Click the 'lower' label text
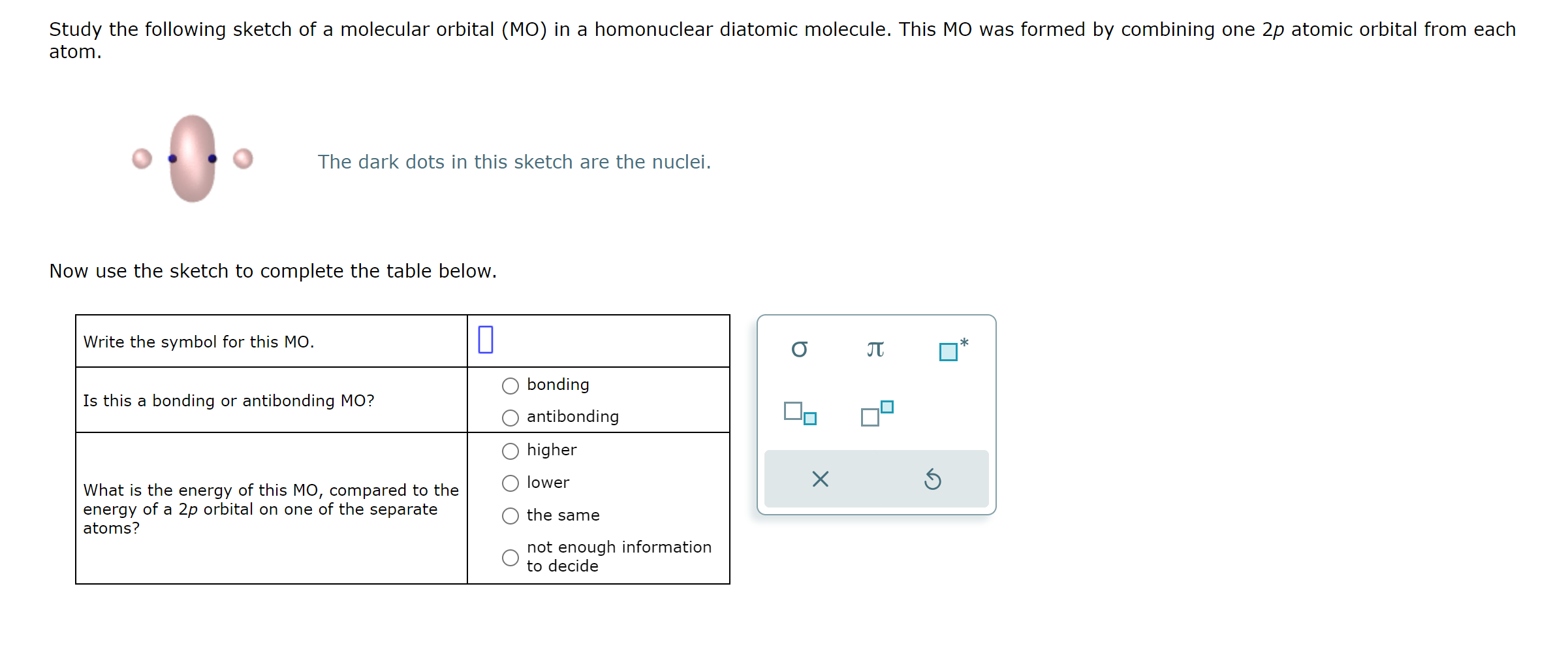Image resolution: width=1568 pixels, height=661 pixels. coord(548,482)
